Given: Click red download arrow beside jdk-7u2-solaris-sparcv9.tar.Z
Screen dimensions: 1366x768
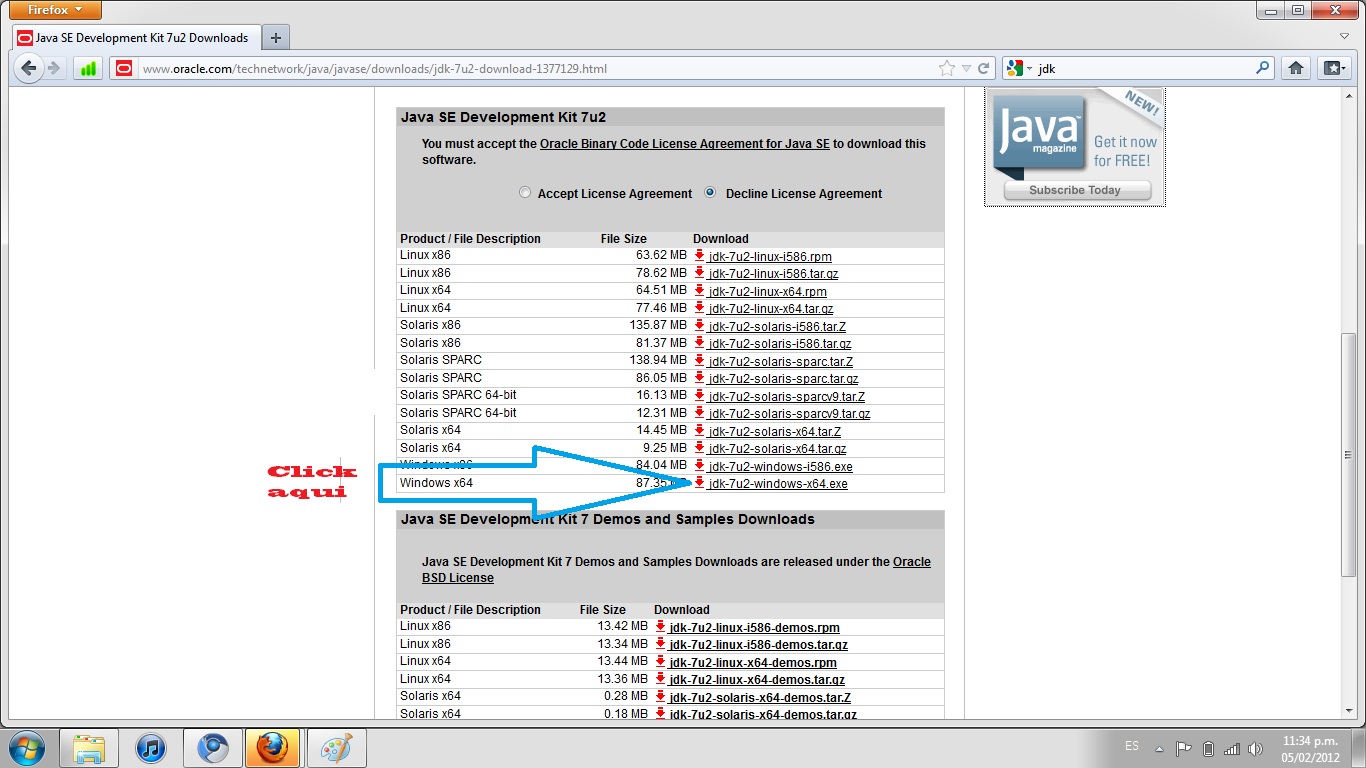Looking at the screenshot, I should (x=700, y=395).
